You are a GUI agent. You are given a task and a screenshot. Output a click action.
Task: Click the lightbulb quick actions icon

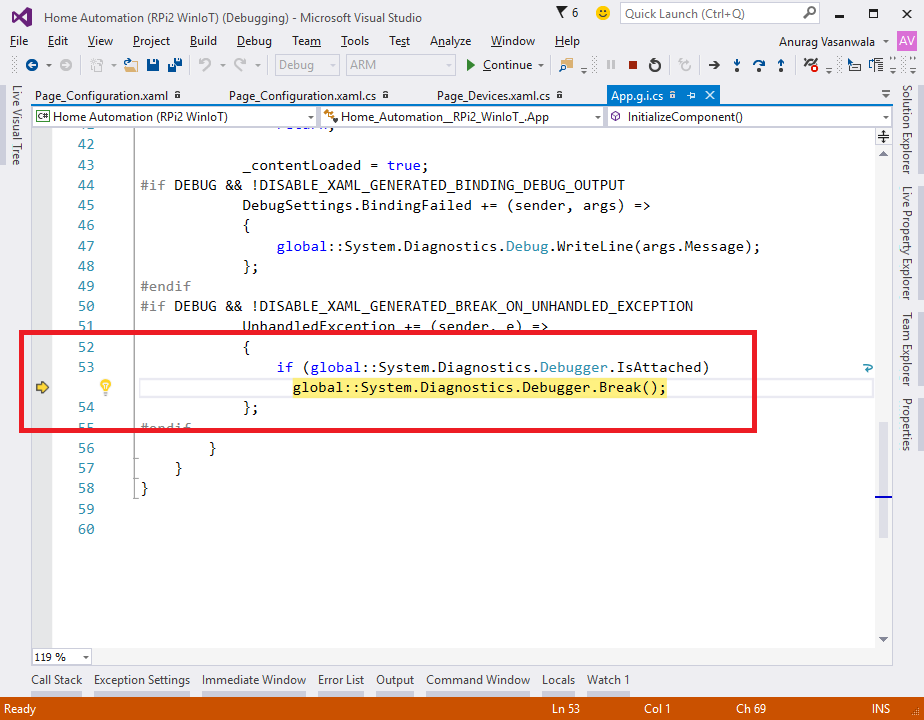(x=105, y=387)
